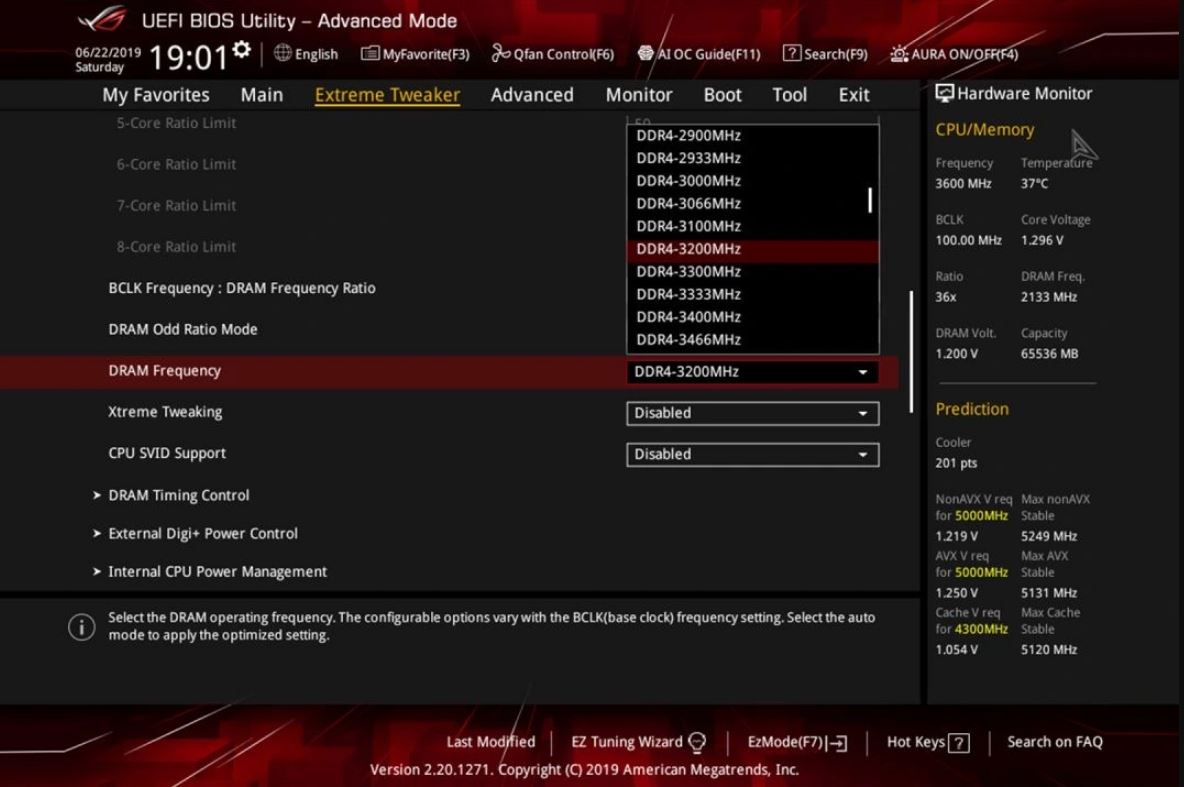This screenshot has width=1184, height=787.
Task: Select DDR4-2933MHz option
Action: (753, 159)
